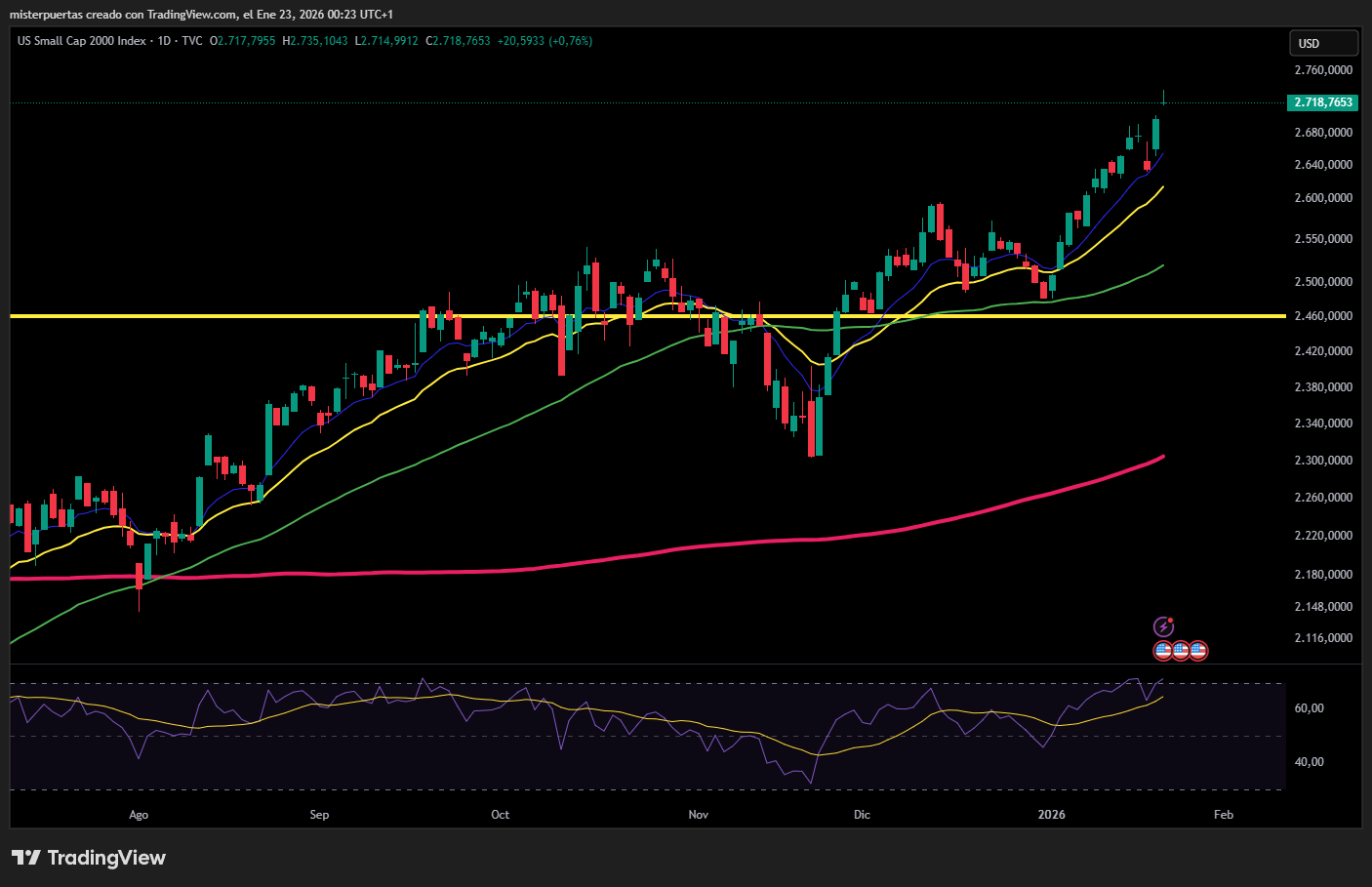The image size is (1372, 887).
Task: Click the 2.380,0000 price axis label
Action: click(1323, 387)
